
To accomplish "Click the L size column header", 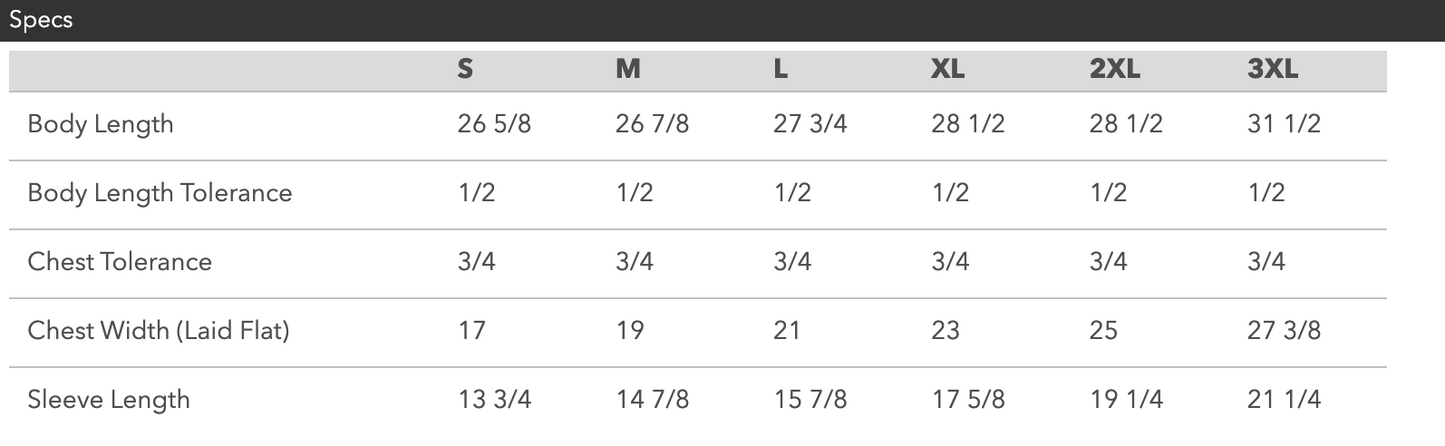I will click(x=781, y=69).
